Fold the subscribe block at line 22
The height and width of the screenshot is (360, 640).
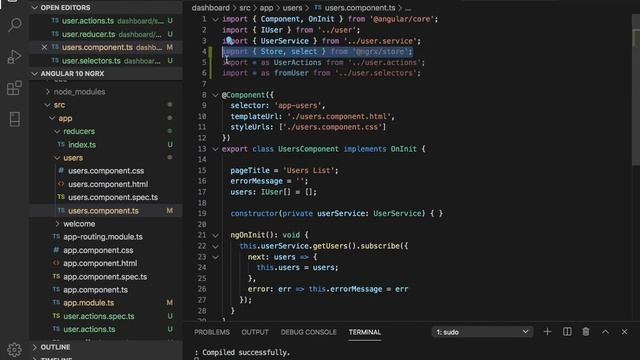215,246
